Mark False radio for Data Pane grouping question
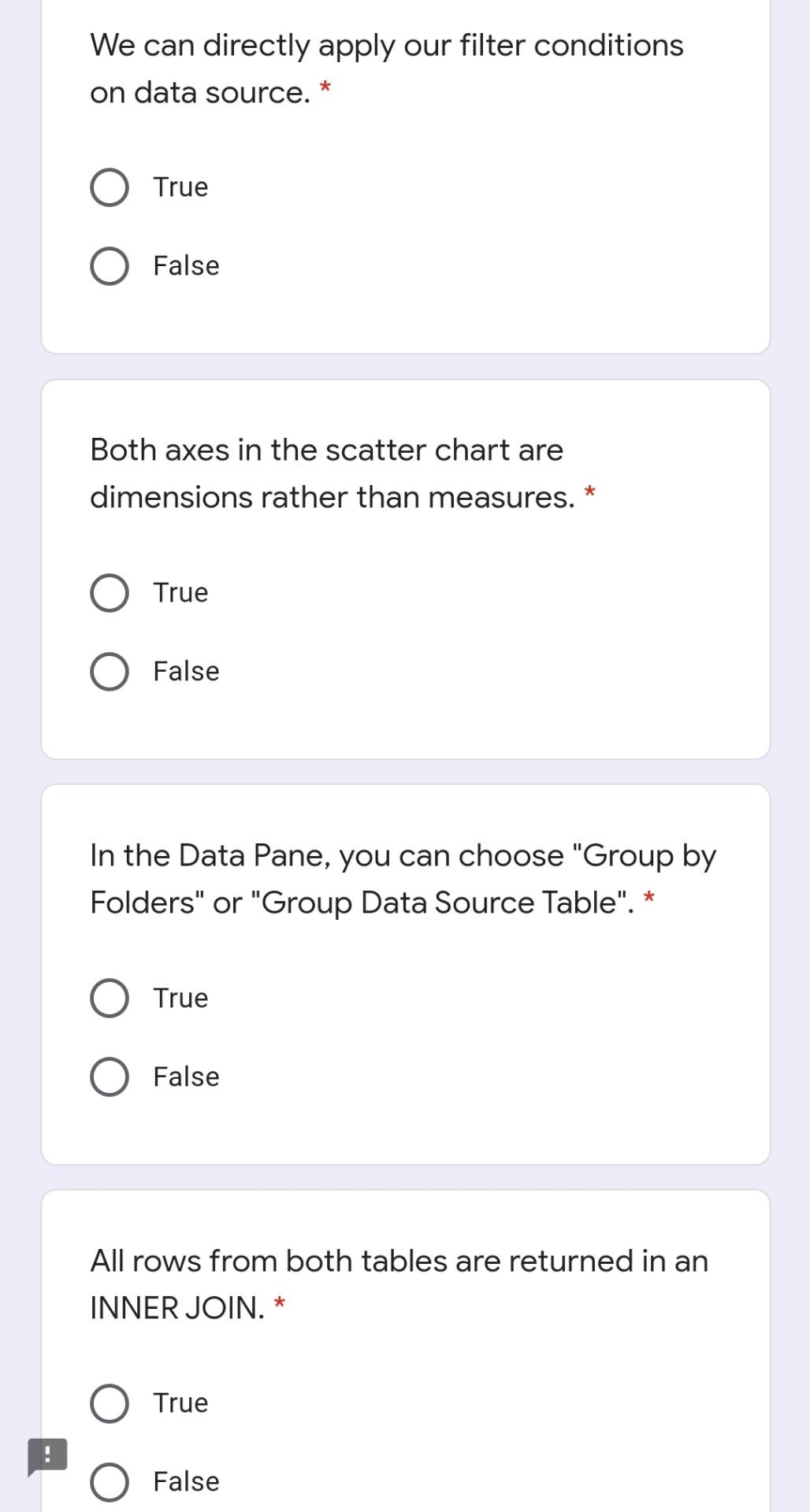Image resolution: width=810 pixels, height=1512 pixels. [x=110, y=1077]
